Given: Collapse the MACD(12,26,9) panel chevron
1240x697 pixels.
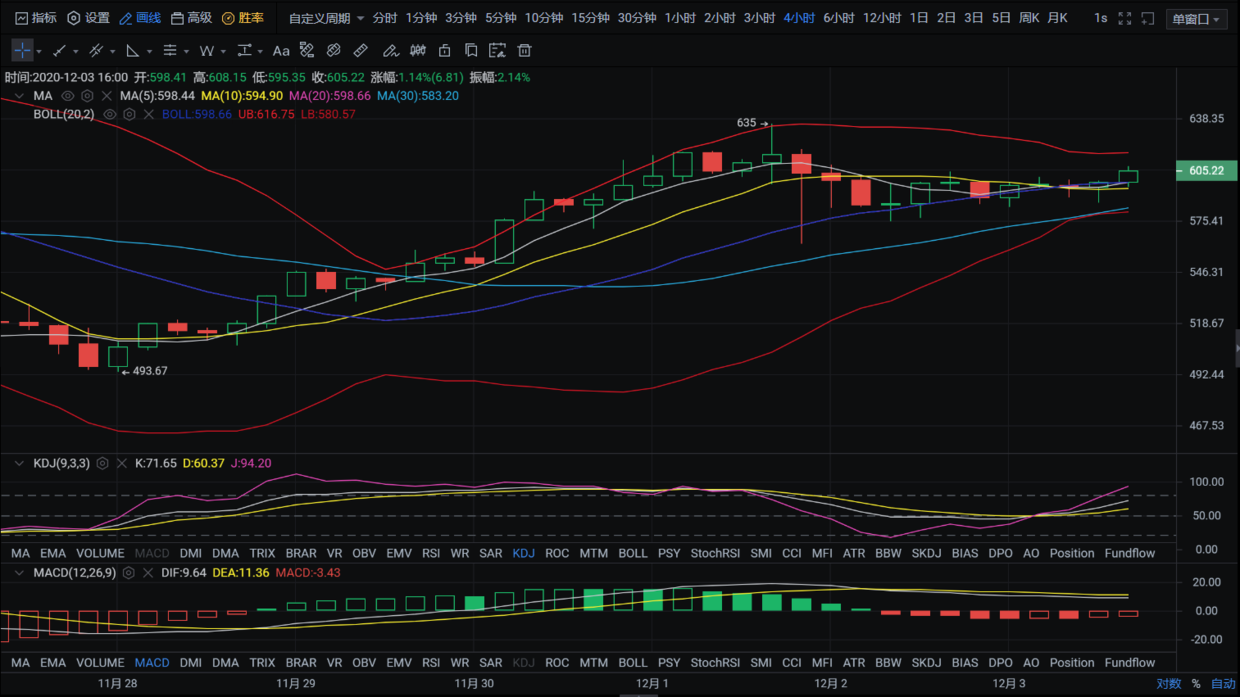Looking at the screenshot, I should (19, 573).
